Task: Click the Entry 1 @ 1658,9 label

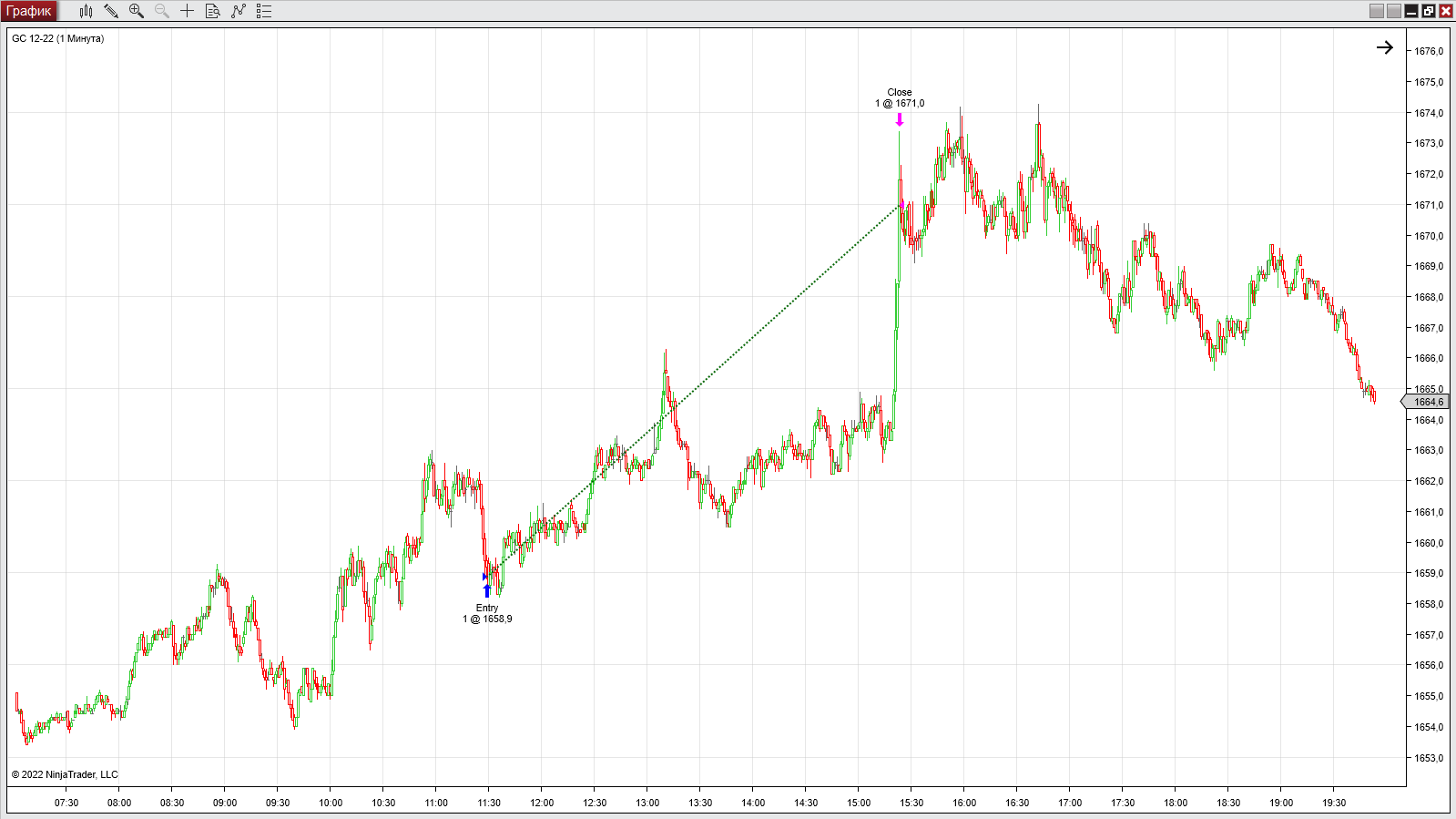Action: point(487,613)
